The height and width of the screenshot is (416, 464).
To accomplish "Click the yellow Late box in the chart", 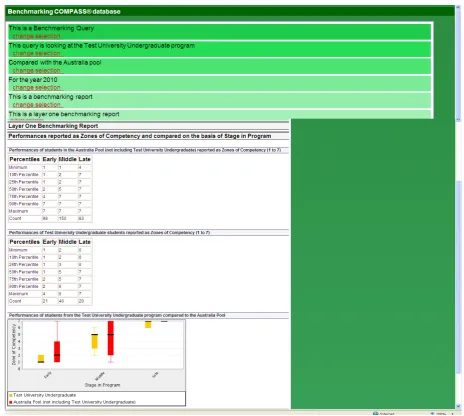I will point(148,324).
